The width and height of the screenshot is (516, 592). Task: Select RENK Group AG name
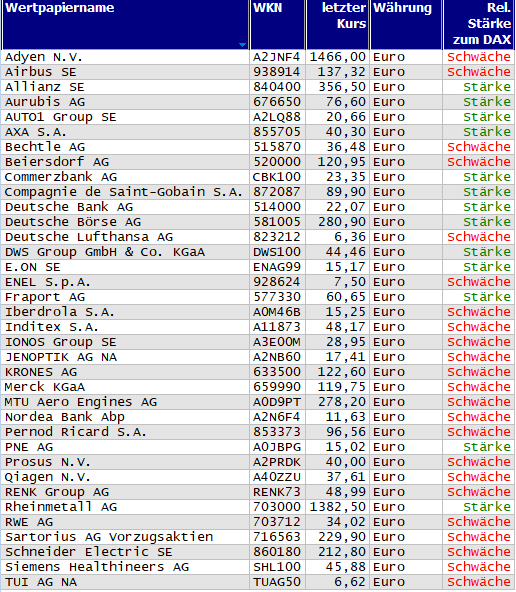[x=57, y=492]
